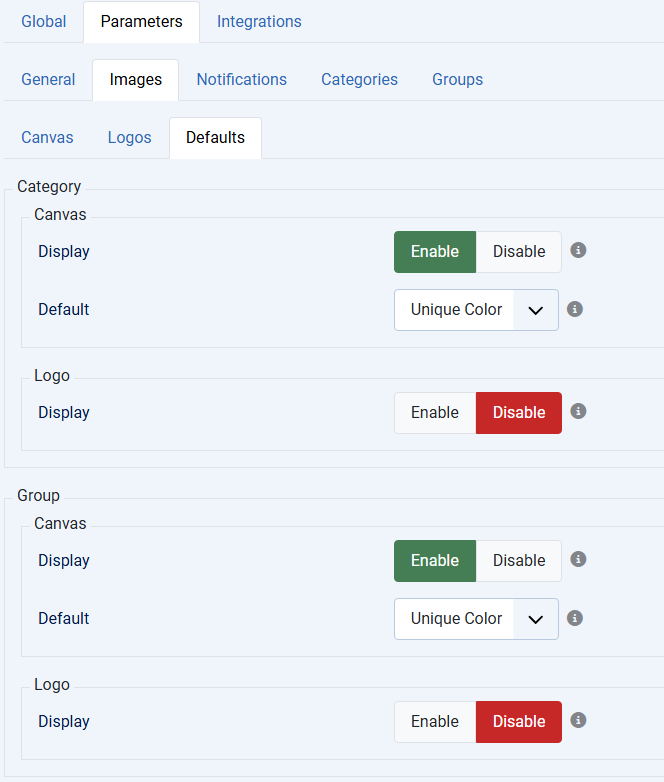Expand Group Canvas Default Unique Color dropdown
The width and height of the screenshot is (664, 782).
point(476,619)
